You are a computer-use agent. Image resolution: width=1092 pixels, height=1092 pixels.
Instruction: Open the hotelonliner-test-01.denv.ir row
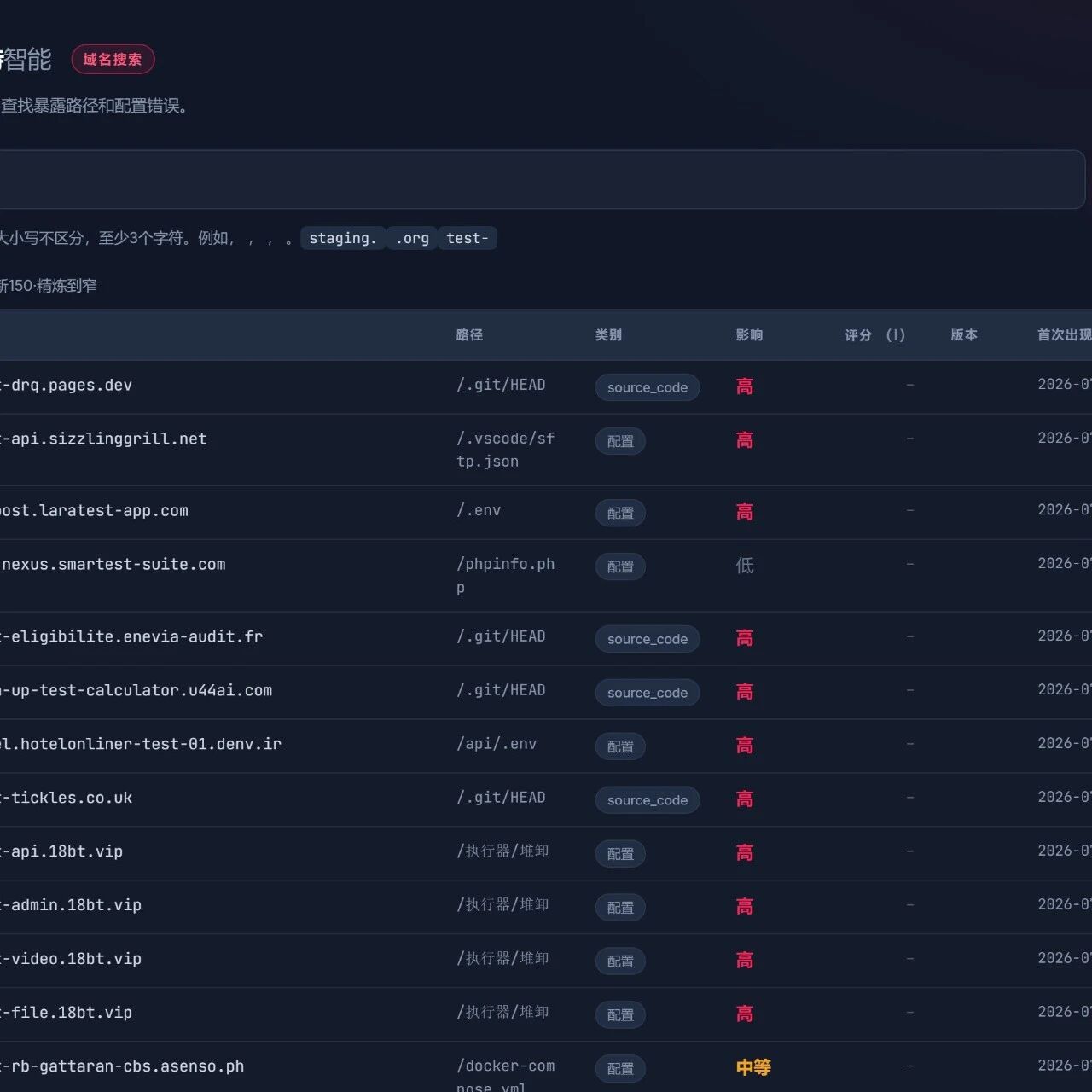coord(546,746)
